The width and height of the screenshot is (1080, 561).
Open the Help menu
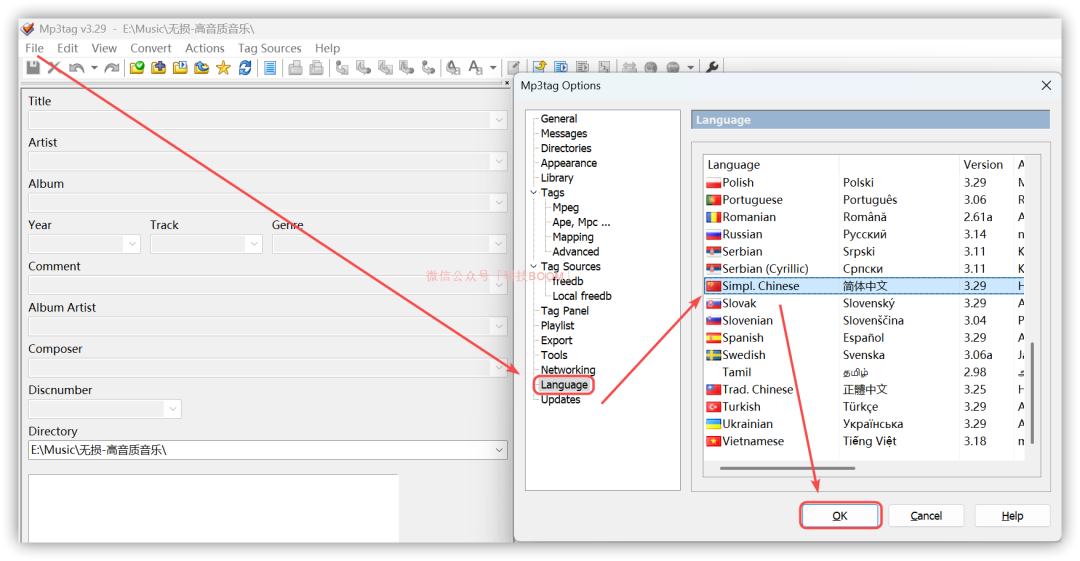tap(327, 48)
